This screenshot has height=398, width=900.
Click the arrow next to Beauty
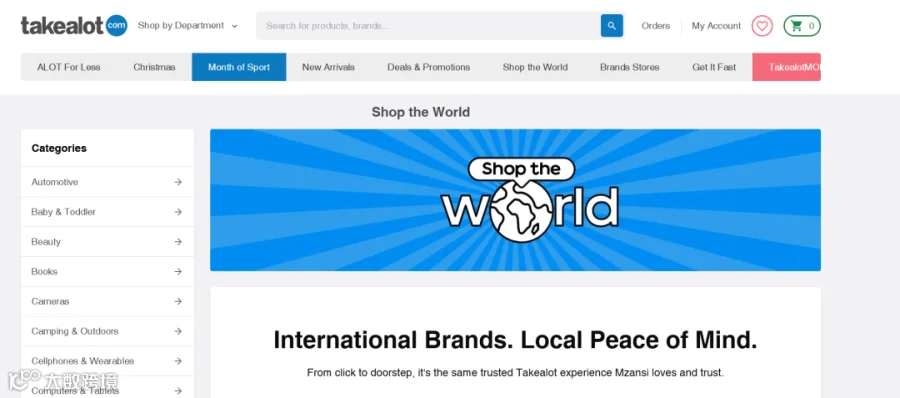178,242
